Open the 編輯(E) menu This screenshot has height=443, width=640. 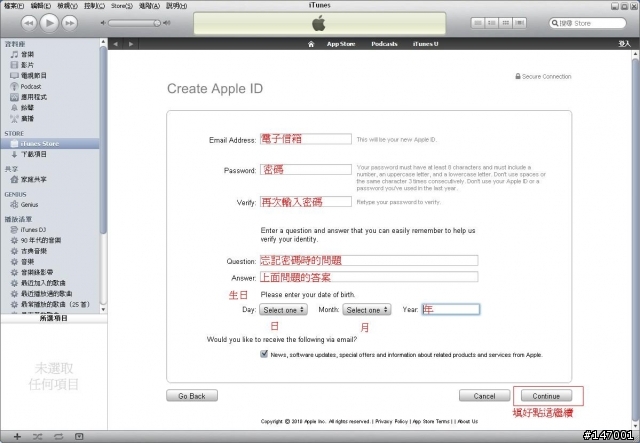point(41,6)
